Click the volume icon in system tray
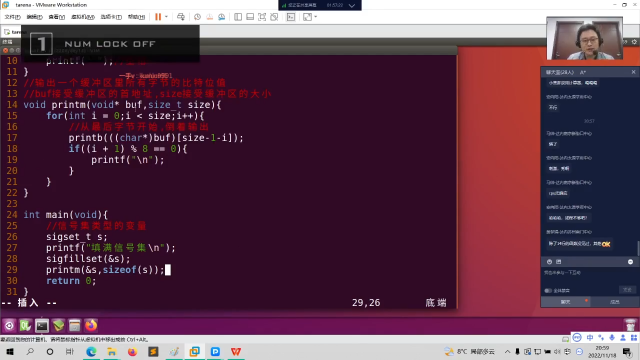Screen dimensions: 640x360 pos(557,351)
